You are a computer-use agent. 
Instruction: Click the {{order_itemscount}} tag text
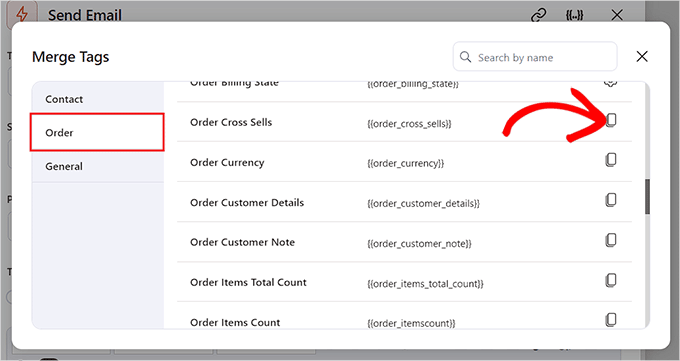(x=411, y=323)
